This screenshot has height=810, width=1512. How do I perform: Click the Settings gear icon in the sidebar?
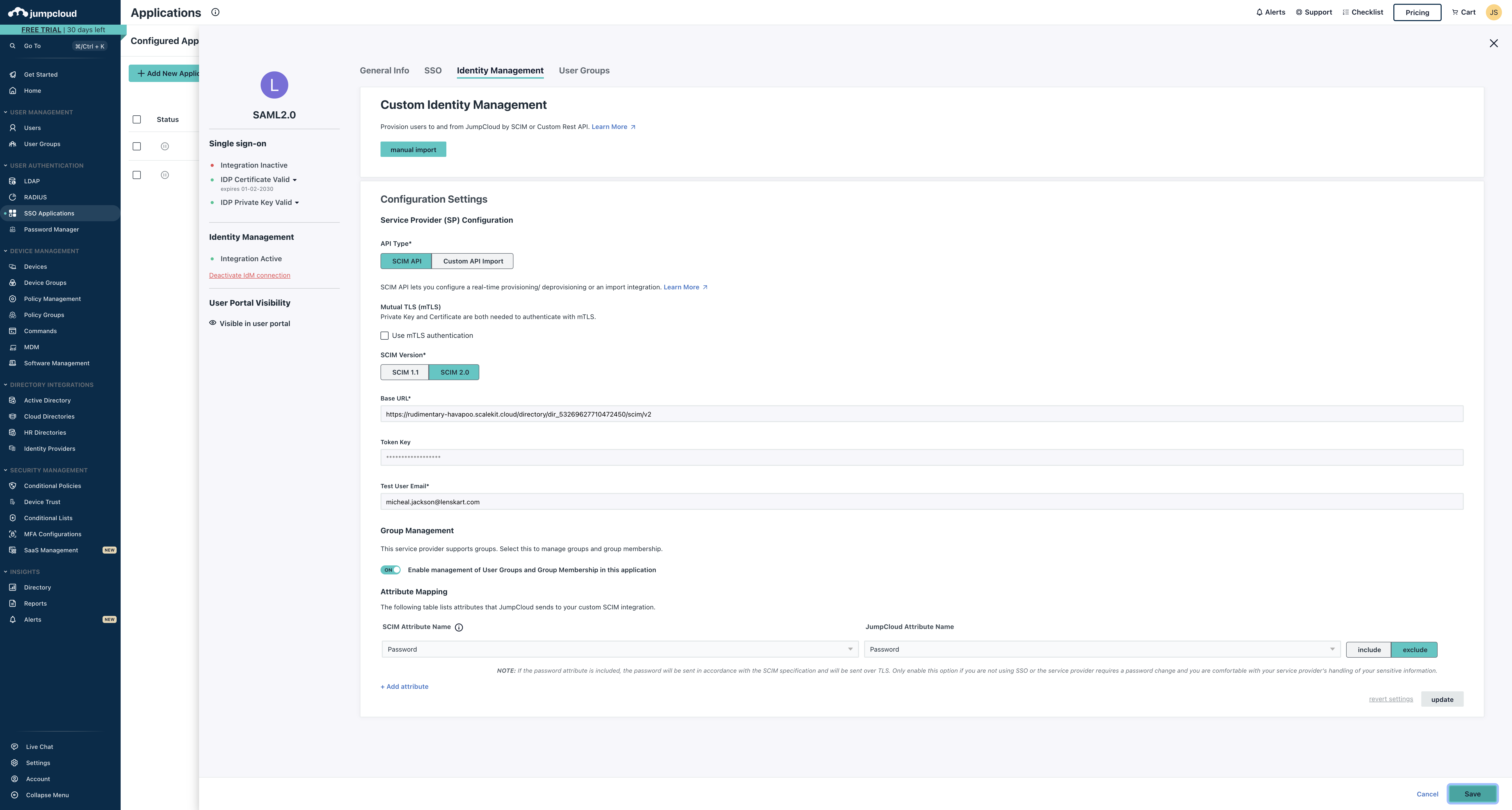pyautogui.click(x=14, y=763)
